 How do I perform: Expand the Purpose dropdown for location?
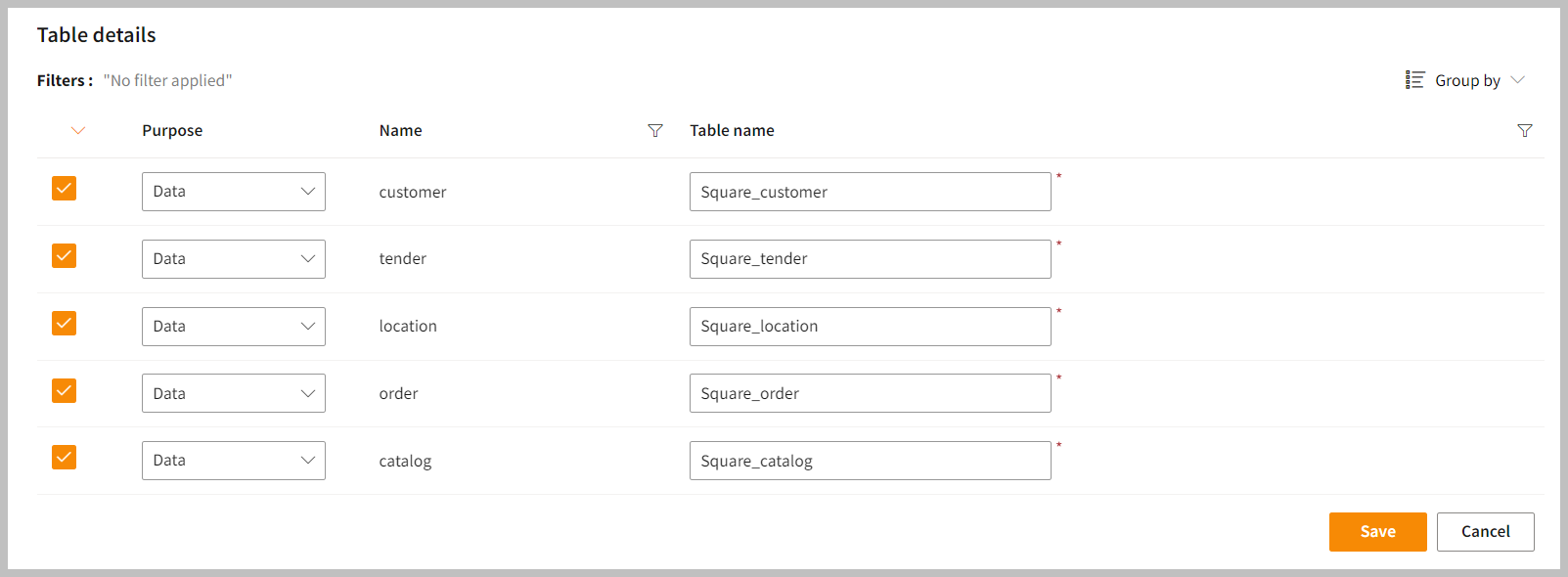point(233,327)
